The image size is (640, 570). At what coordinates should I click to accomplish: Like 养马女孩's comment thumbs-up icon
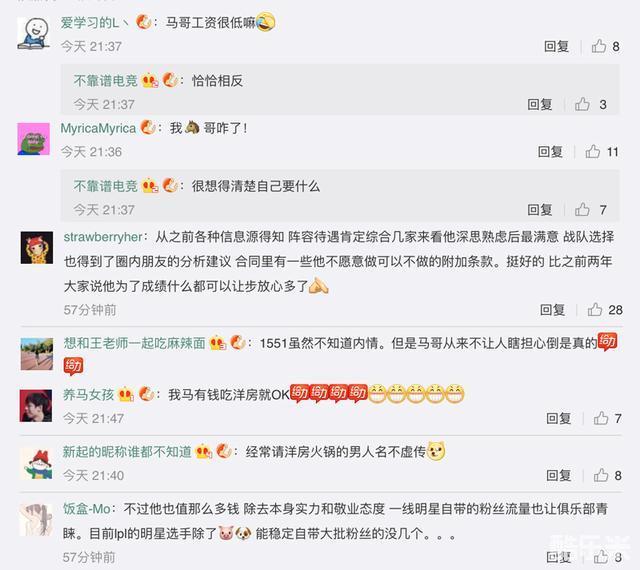coord(601,418)
